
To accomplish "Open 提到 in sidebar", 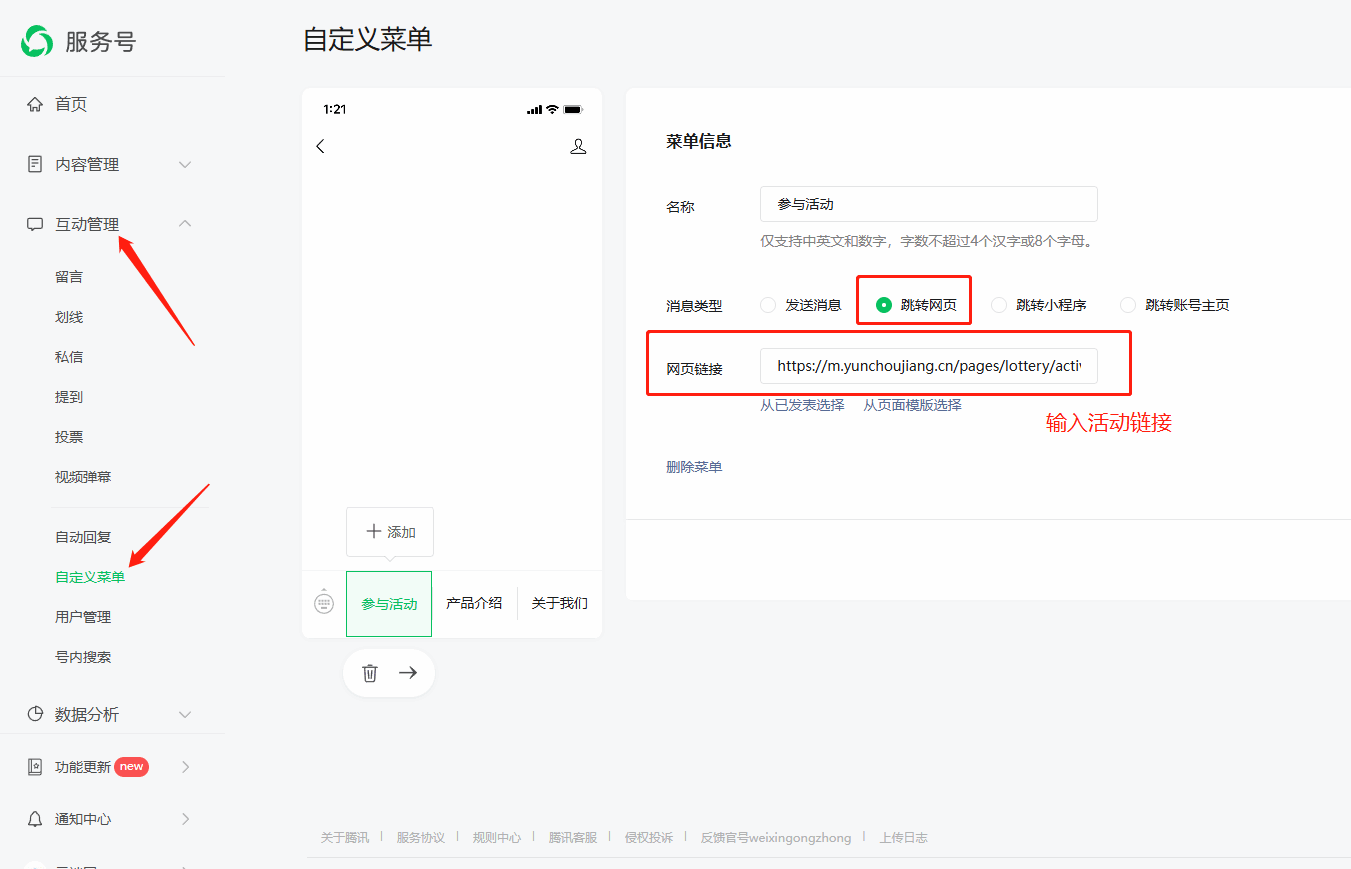I will [69, 397].
